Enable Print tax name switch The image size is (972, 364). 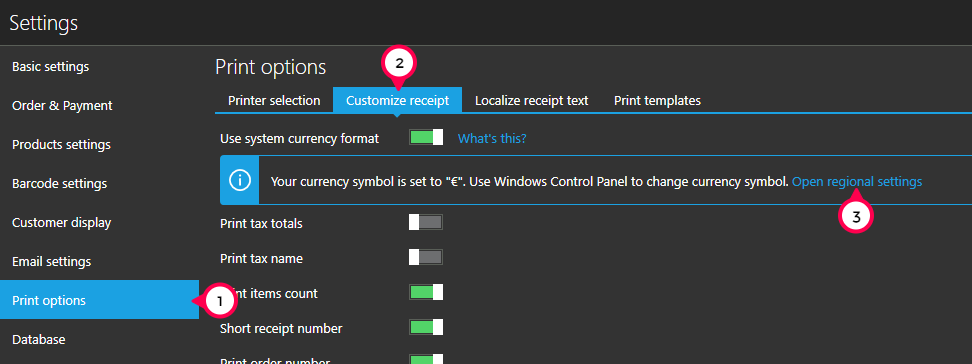click(426, 257)
